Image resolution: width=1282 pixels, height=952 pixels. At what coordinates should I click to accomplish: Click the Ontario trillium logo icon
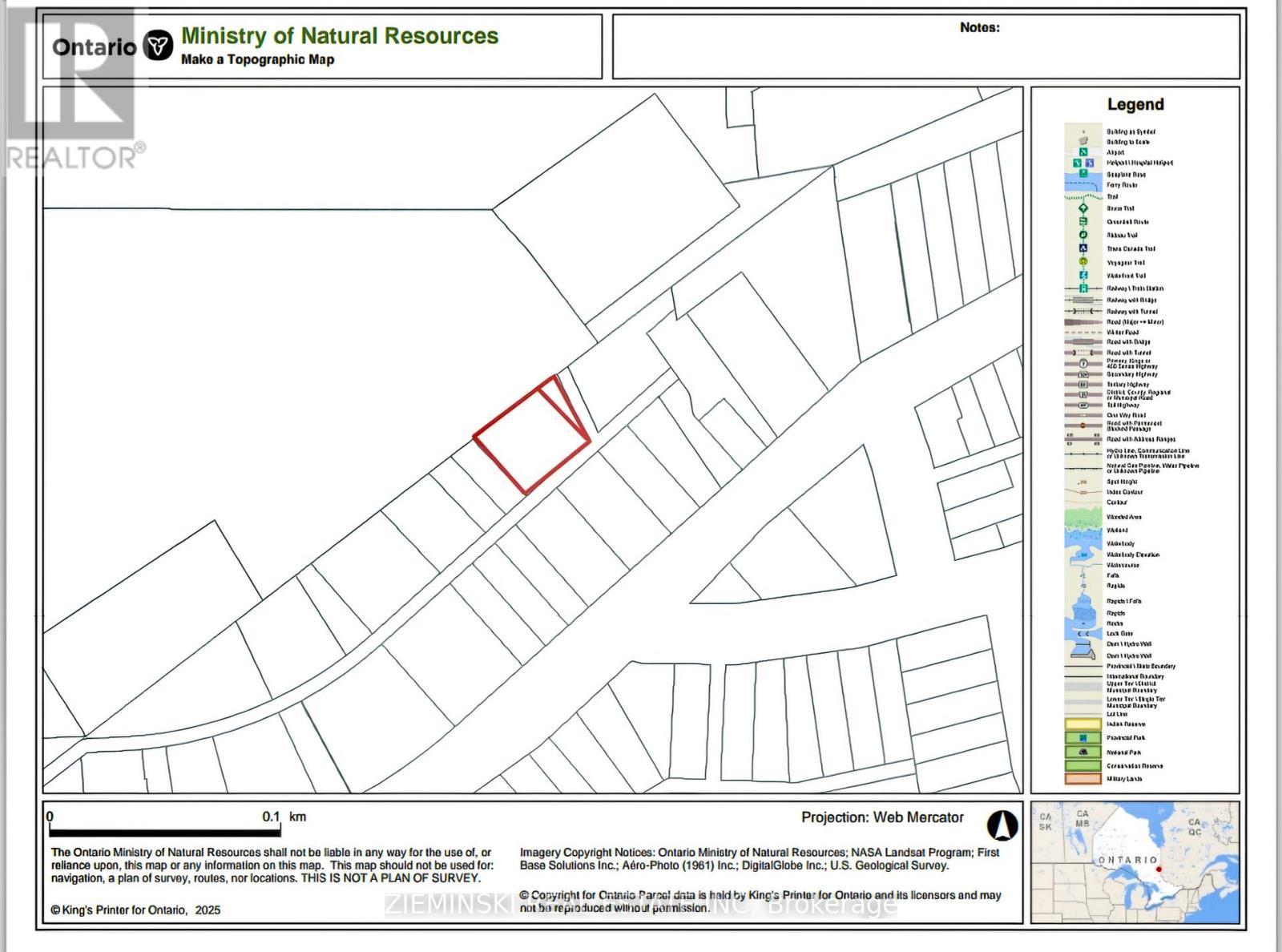159,46
